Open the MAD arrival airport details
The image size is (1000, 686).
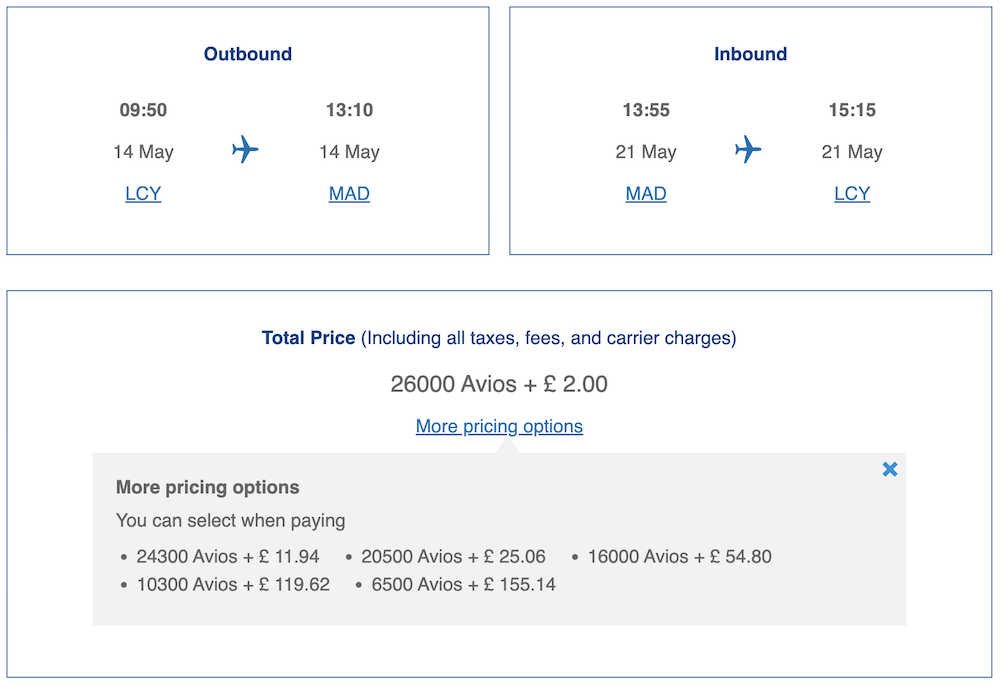tap(348, 193)
